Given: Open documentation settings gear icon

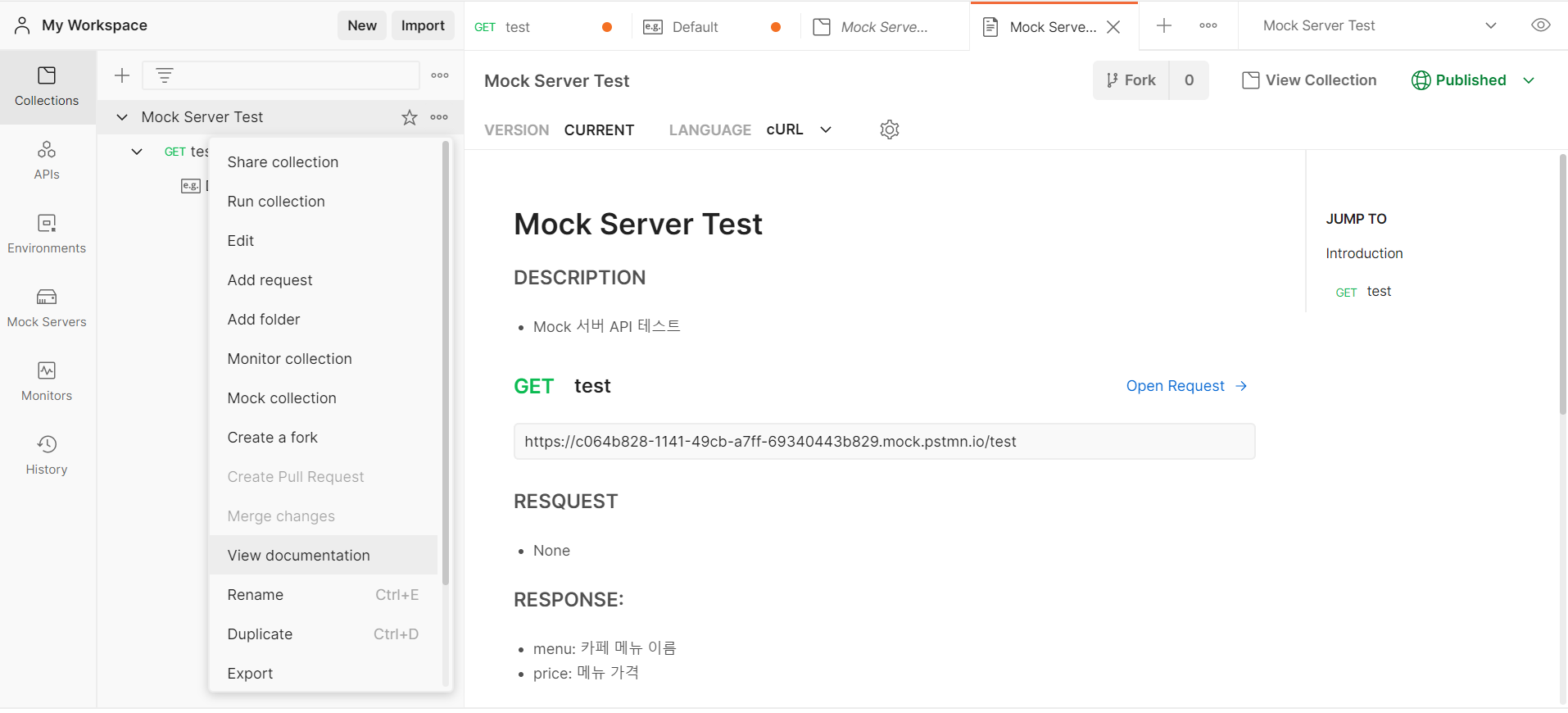Looking at the screenshot, I should [x=890, y=129].
